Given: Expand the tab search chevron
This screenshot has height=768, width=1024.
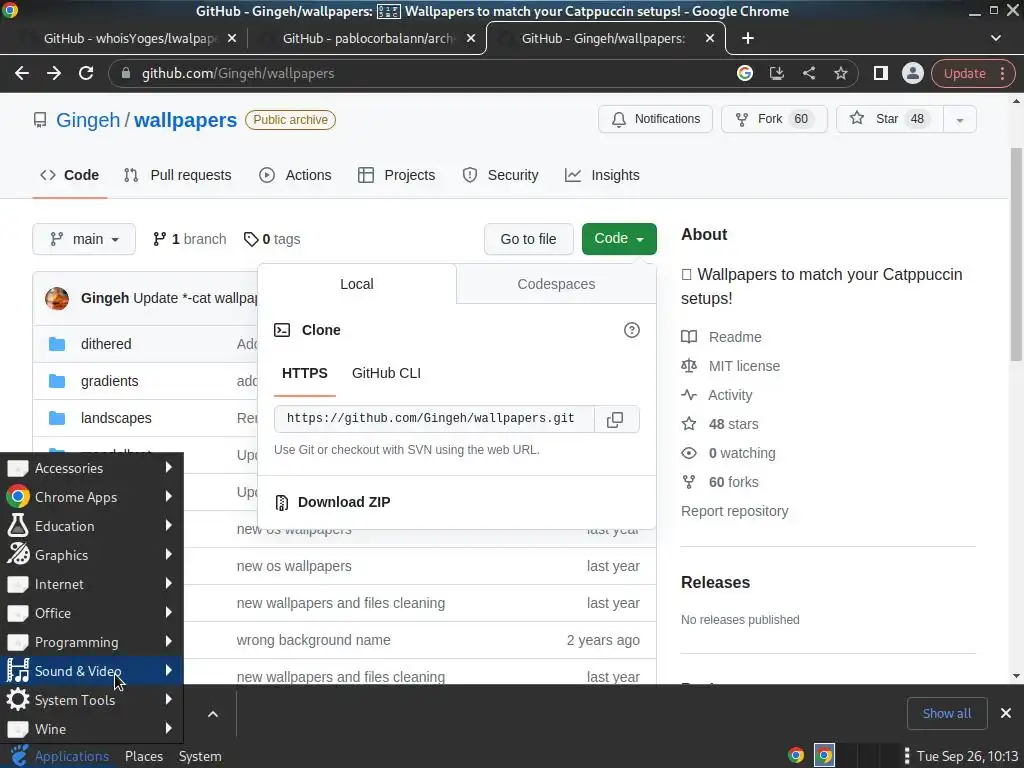Looking at the screenshot, I should [x=996, y=39].
